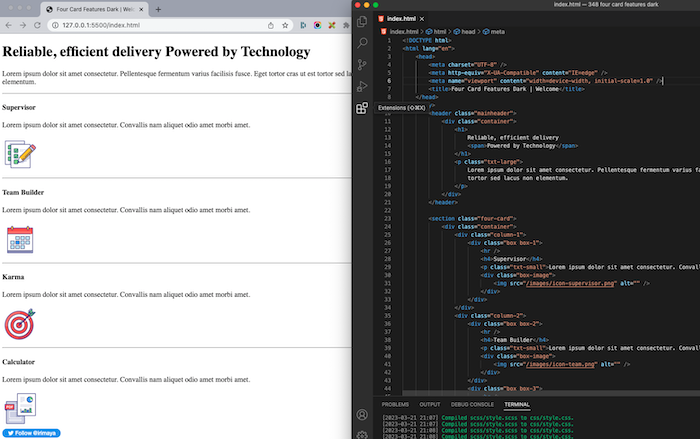Share this page from the address bar

pyautogui.click(x=271, y=25)
